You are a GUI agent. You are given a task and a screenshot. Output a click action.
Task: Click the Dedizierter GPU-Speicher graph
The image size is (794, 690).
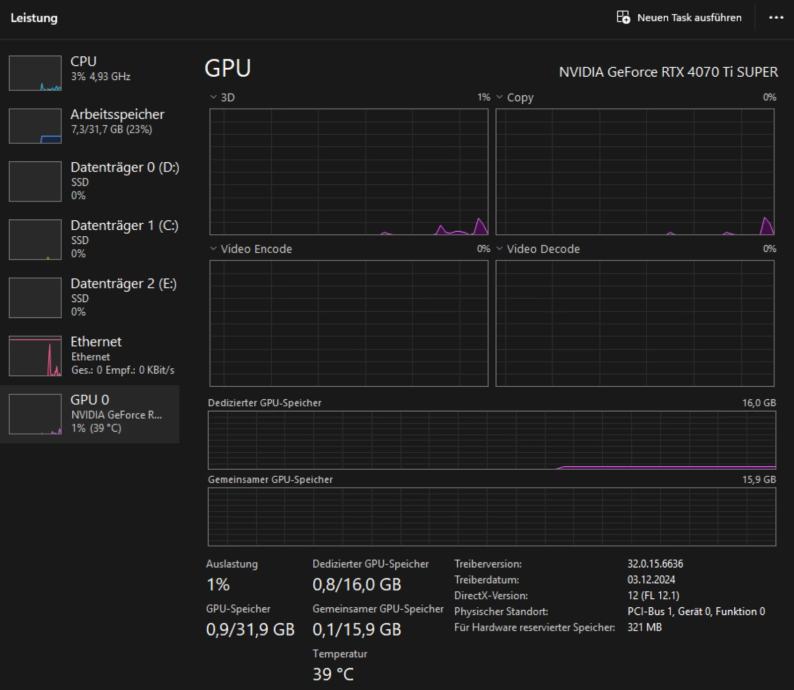[492, 440]
